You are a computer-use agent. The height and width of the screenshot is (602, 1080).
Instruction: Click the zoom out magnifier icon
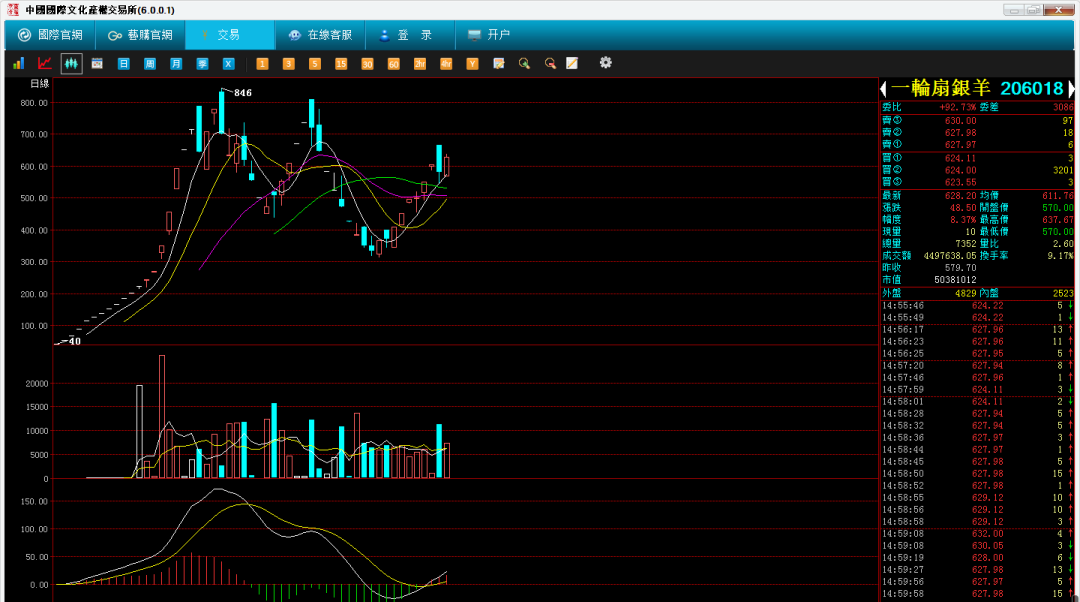point(550,63)
